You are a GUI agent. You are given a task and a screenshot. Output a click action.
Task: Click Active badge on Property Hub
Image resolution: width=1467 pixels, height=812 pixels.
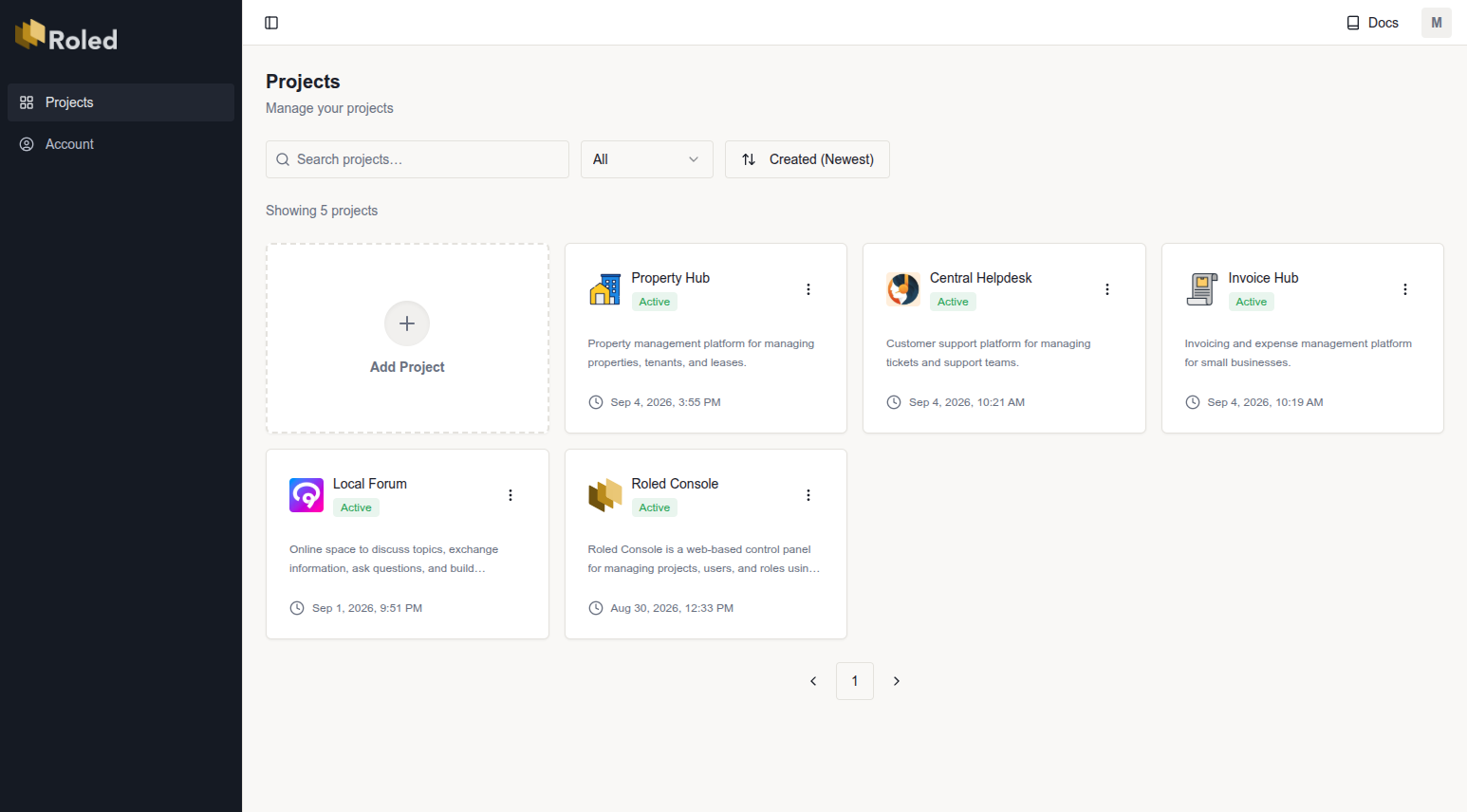click(655, 302)
